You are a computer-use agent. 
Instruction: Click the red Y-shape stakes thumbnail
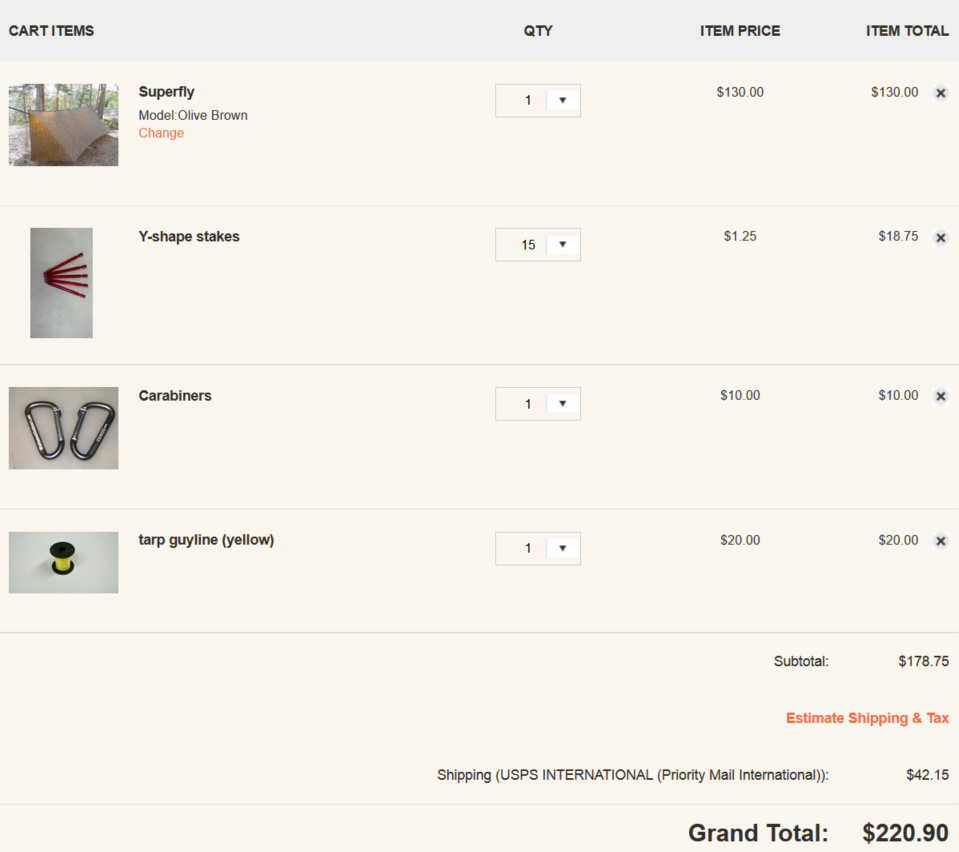point(61,283)
